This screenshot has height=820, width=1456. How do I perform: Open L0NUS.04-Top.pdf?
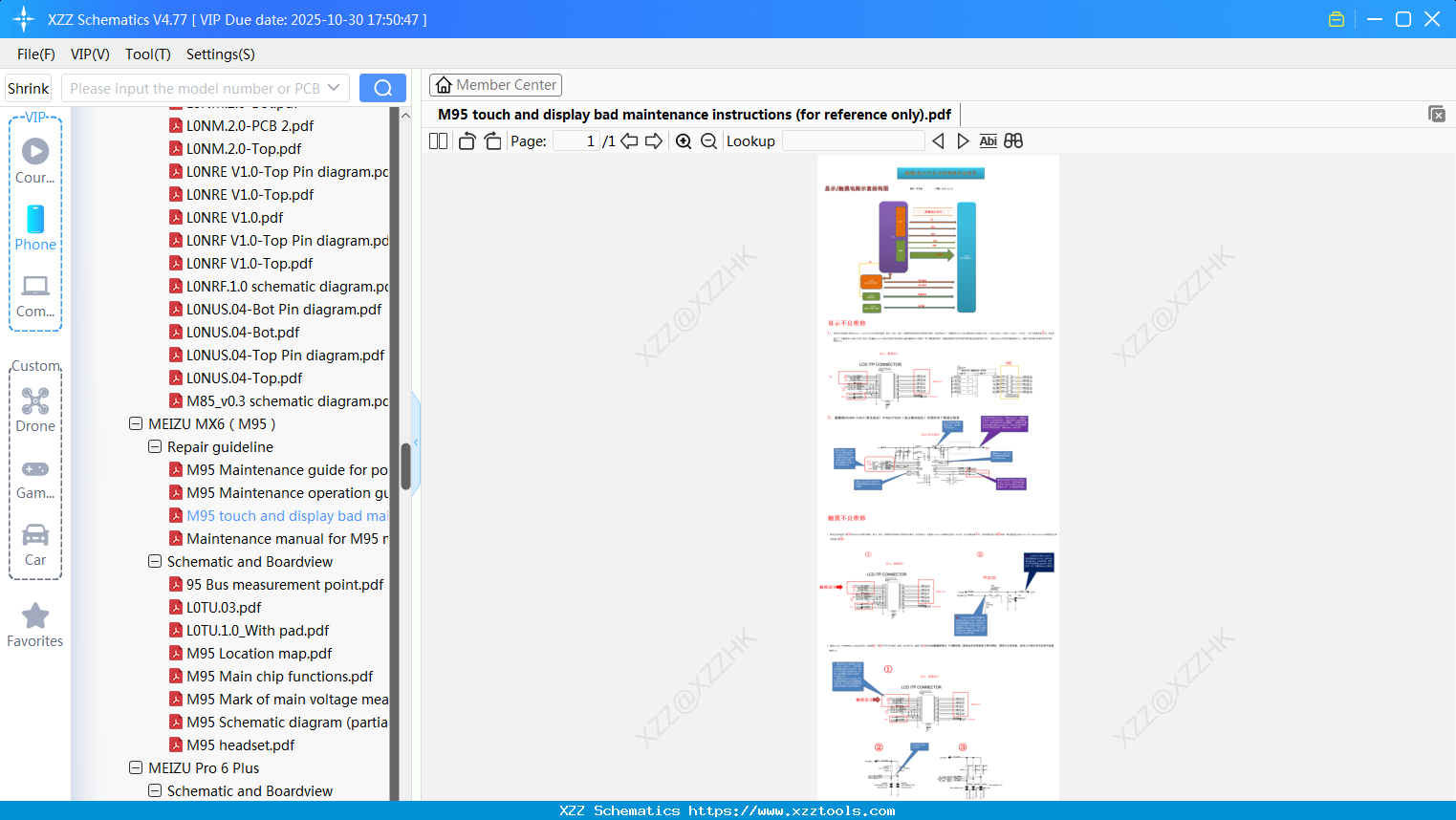(x=245, y=378)
